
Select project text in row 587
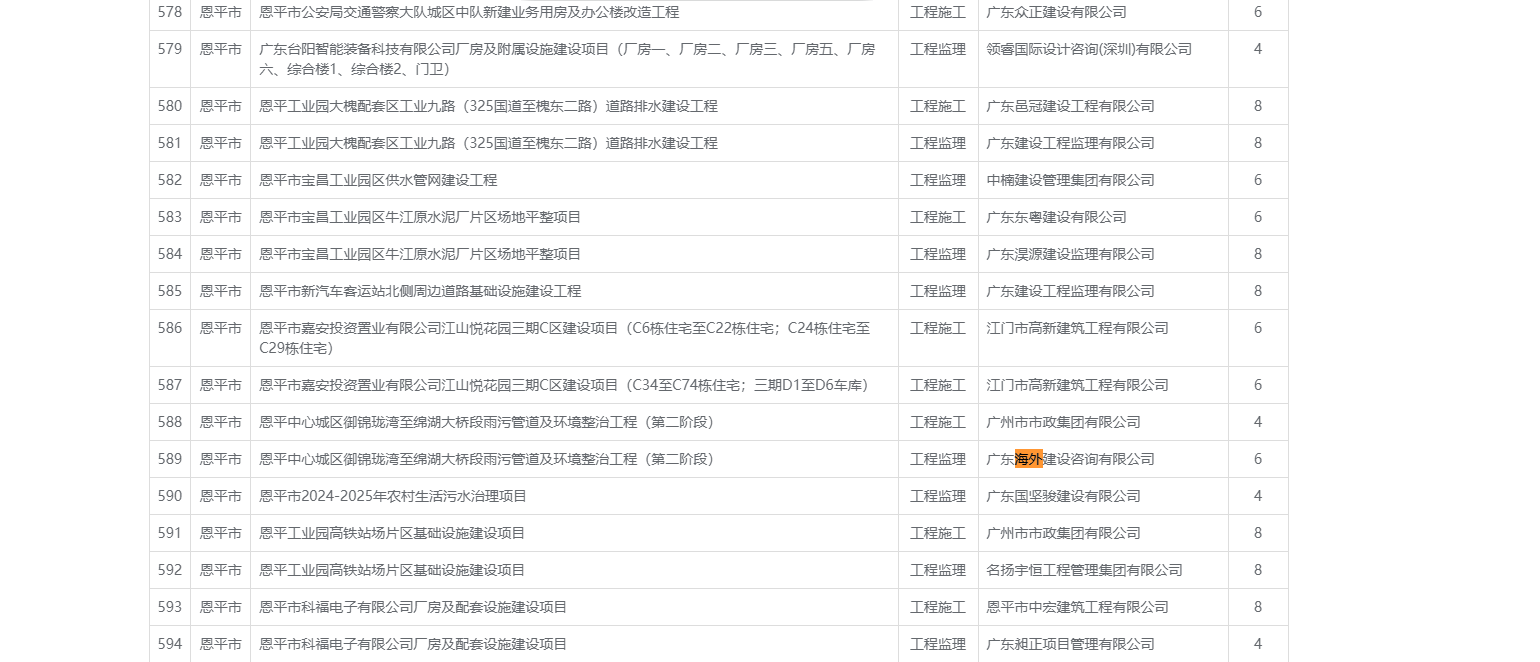(x=563, y=385)
